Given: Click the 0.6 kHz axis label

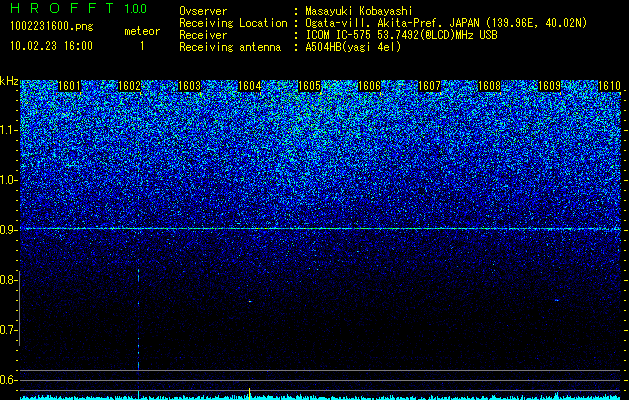Looking at the screenshot, I should coord(7,380).
